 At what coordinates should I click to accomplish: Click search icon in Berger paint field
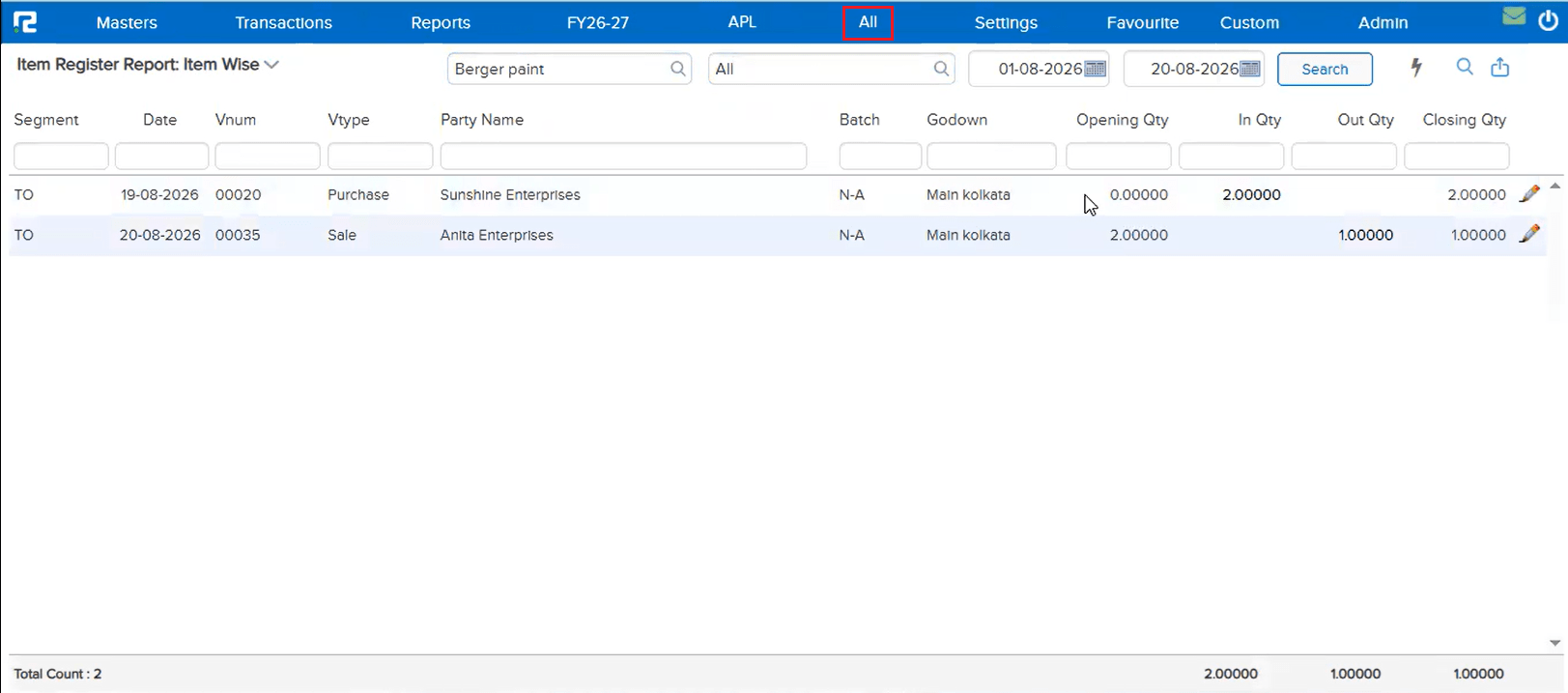click(x=678, y=69)
